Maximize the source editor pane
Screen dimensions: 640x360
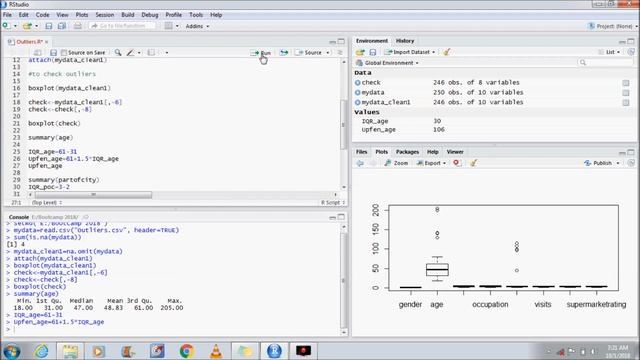(x=341, y=41)
